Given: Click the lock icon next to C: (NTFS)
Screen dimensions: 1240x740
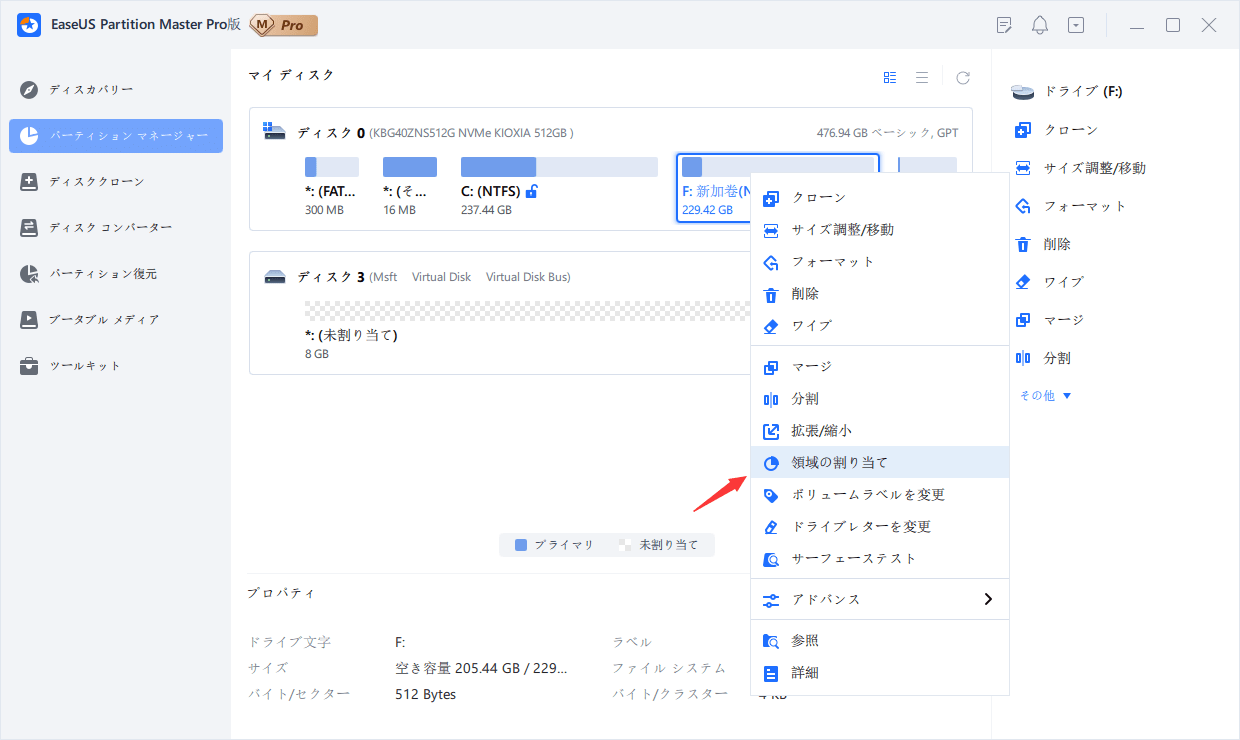Looking at the screenshot, I should point(531,190).
